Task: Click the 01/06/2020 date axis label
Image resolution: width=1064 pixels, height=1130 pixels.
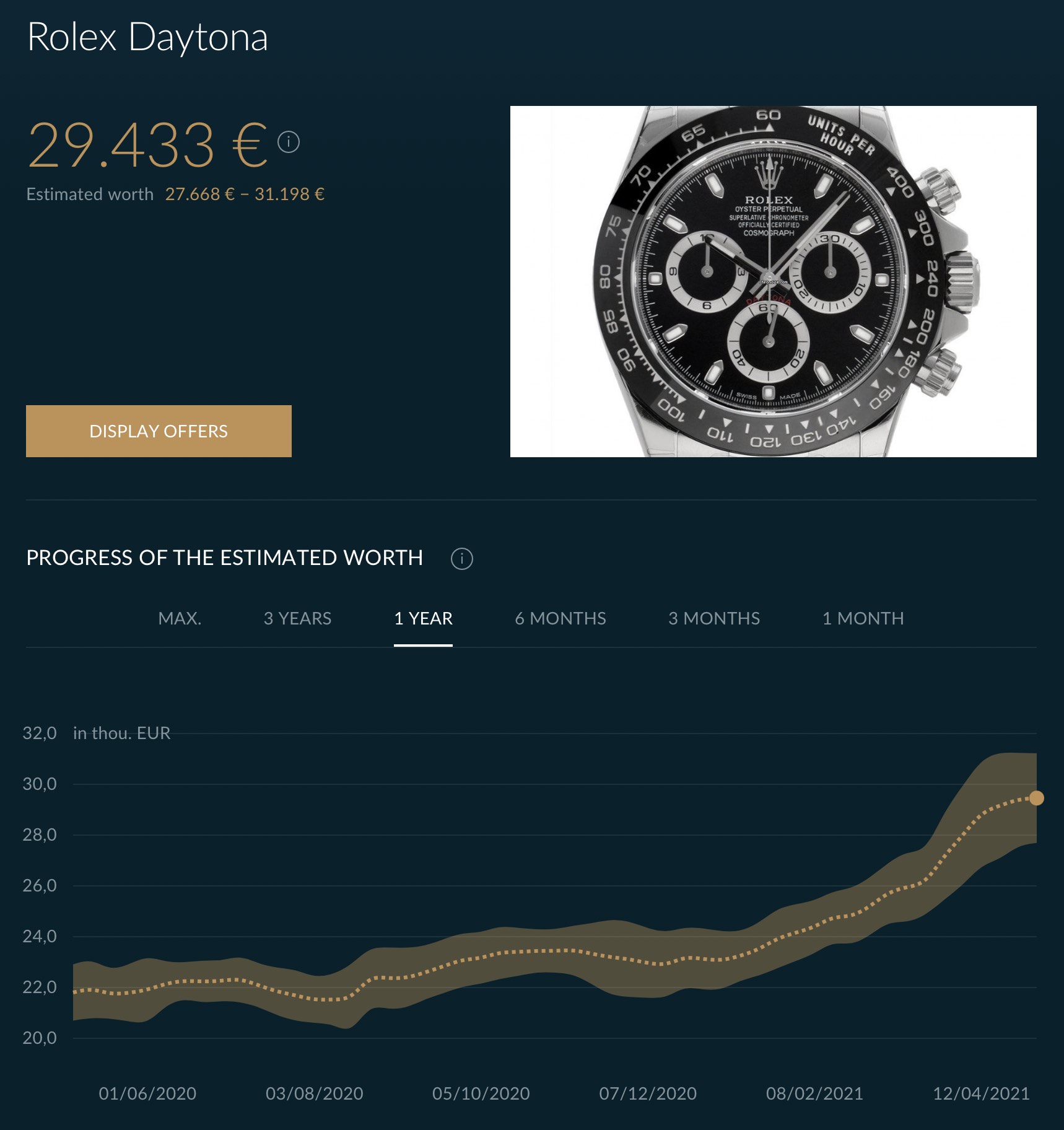Action: click(x=147, y=1093)
